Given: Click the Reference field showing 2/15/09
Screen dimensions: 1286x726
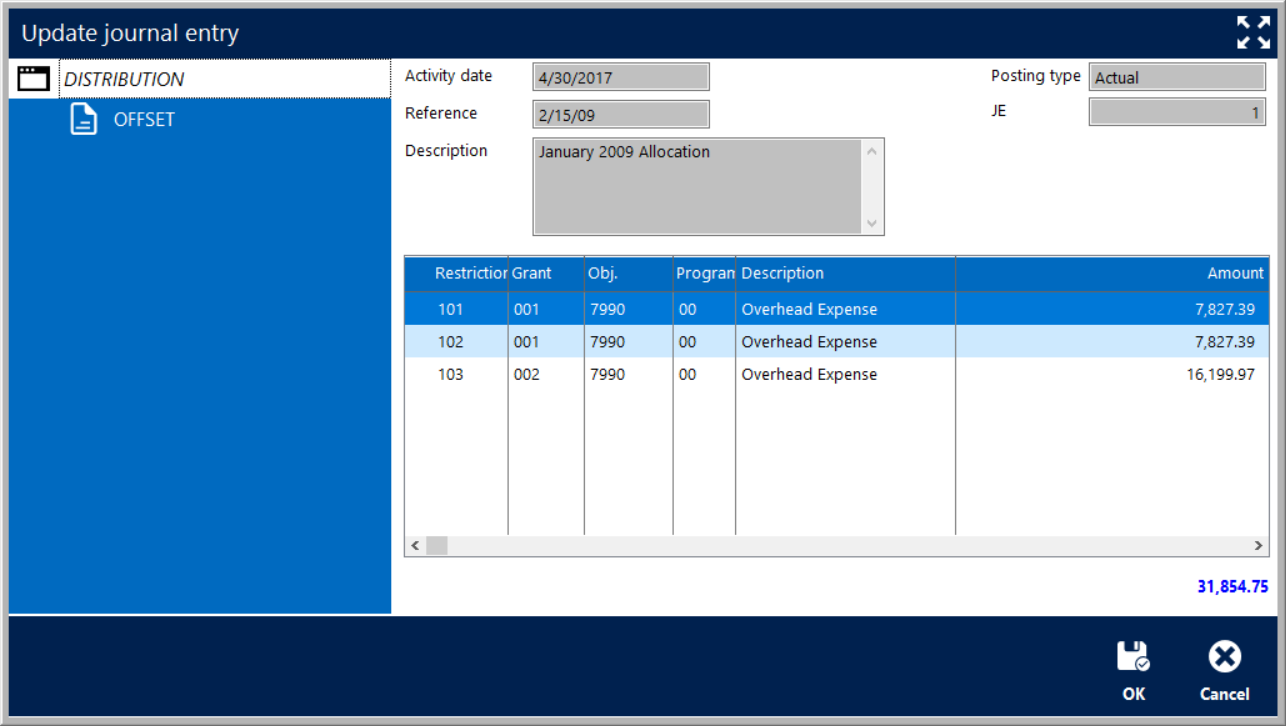Looking at the screenshot, I should click(621, 115).
